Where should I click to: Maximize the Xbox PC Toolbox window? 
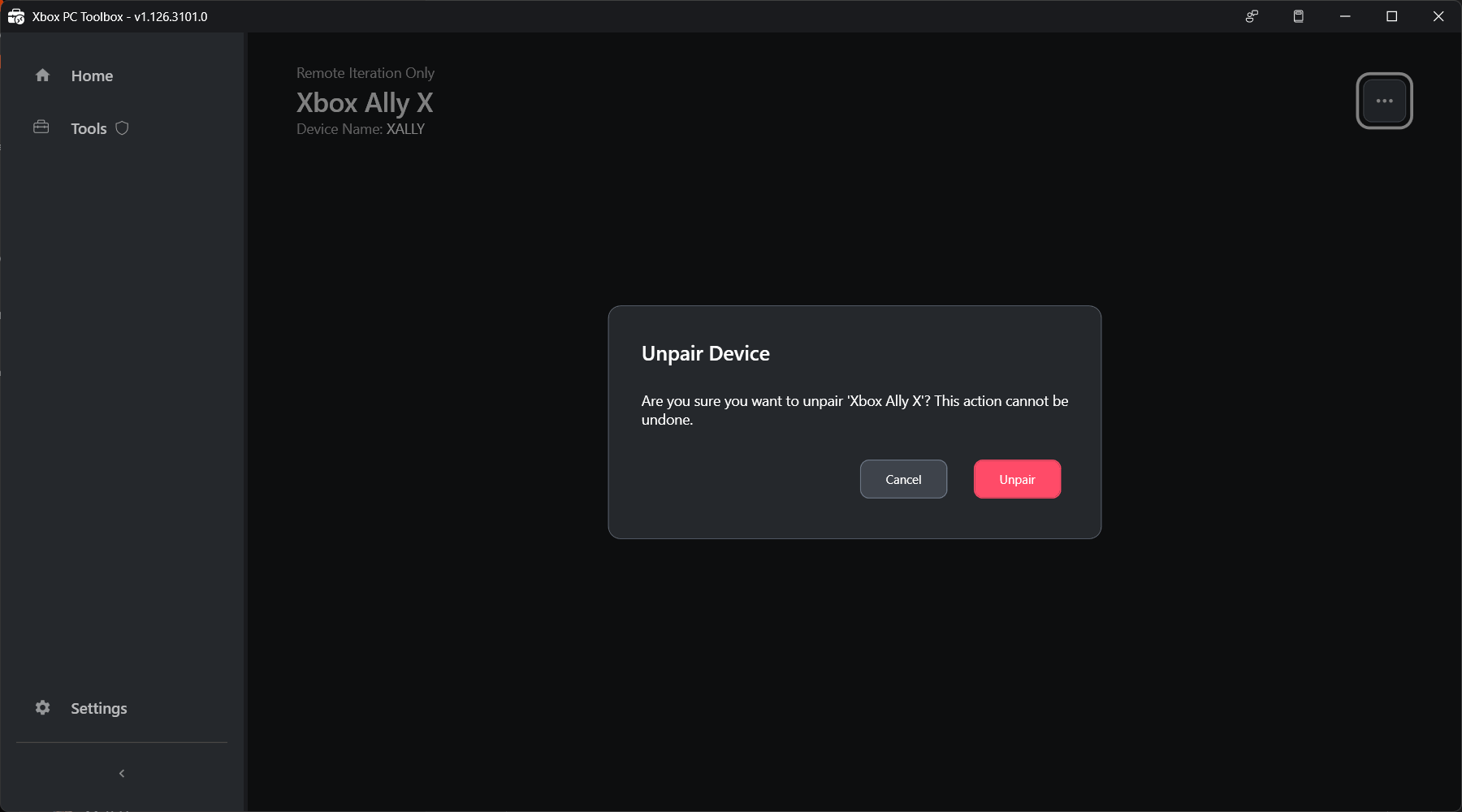tap(1391, 16)
